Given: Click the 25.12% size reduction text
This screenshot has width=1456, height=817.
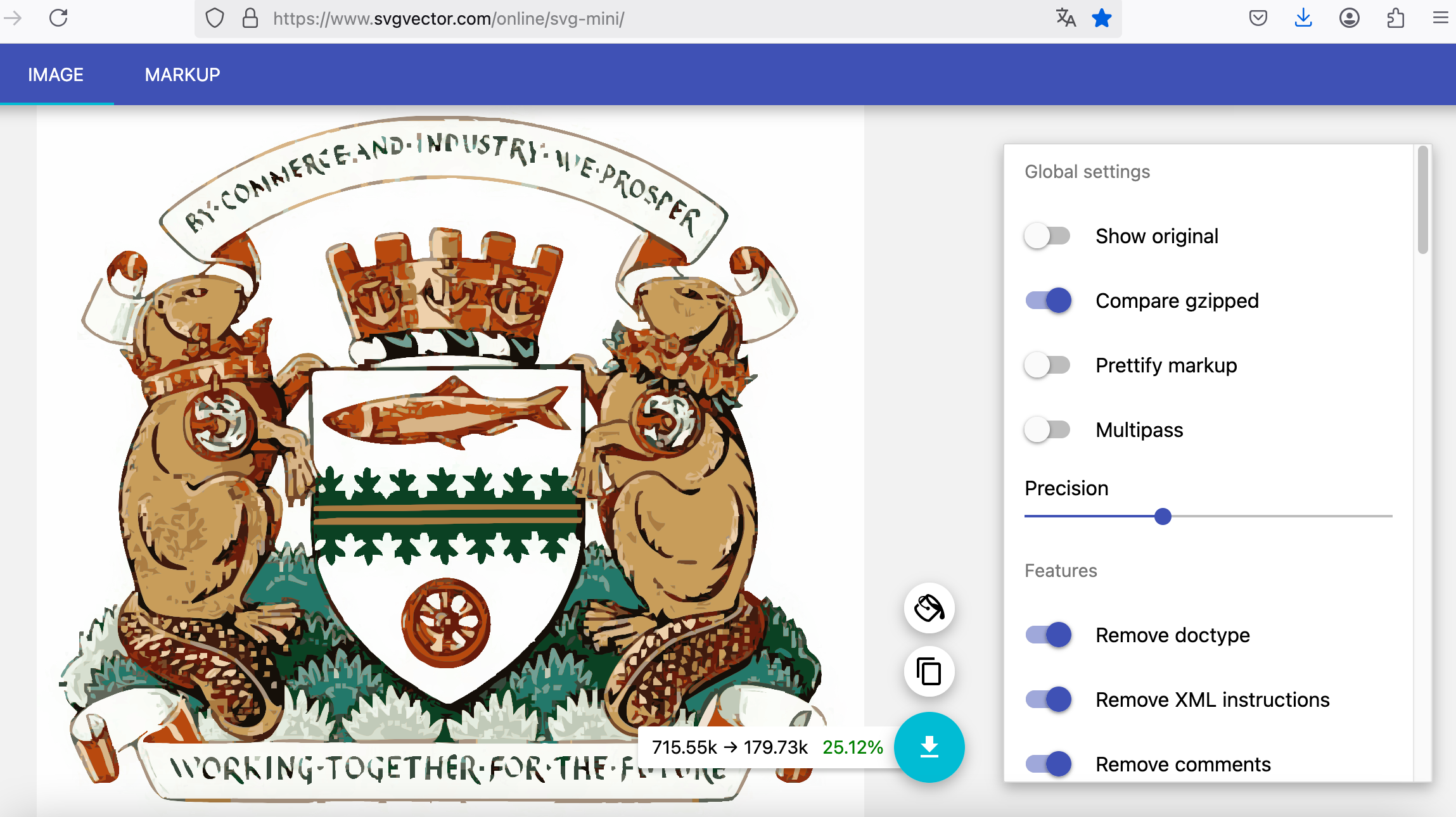Looking at the screenshot, I should [853, 747].
